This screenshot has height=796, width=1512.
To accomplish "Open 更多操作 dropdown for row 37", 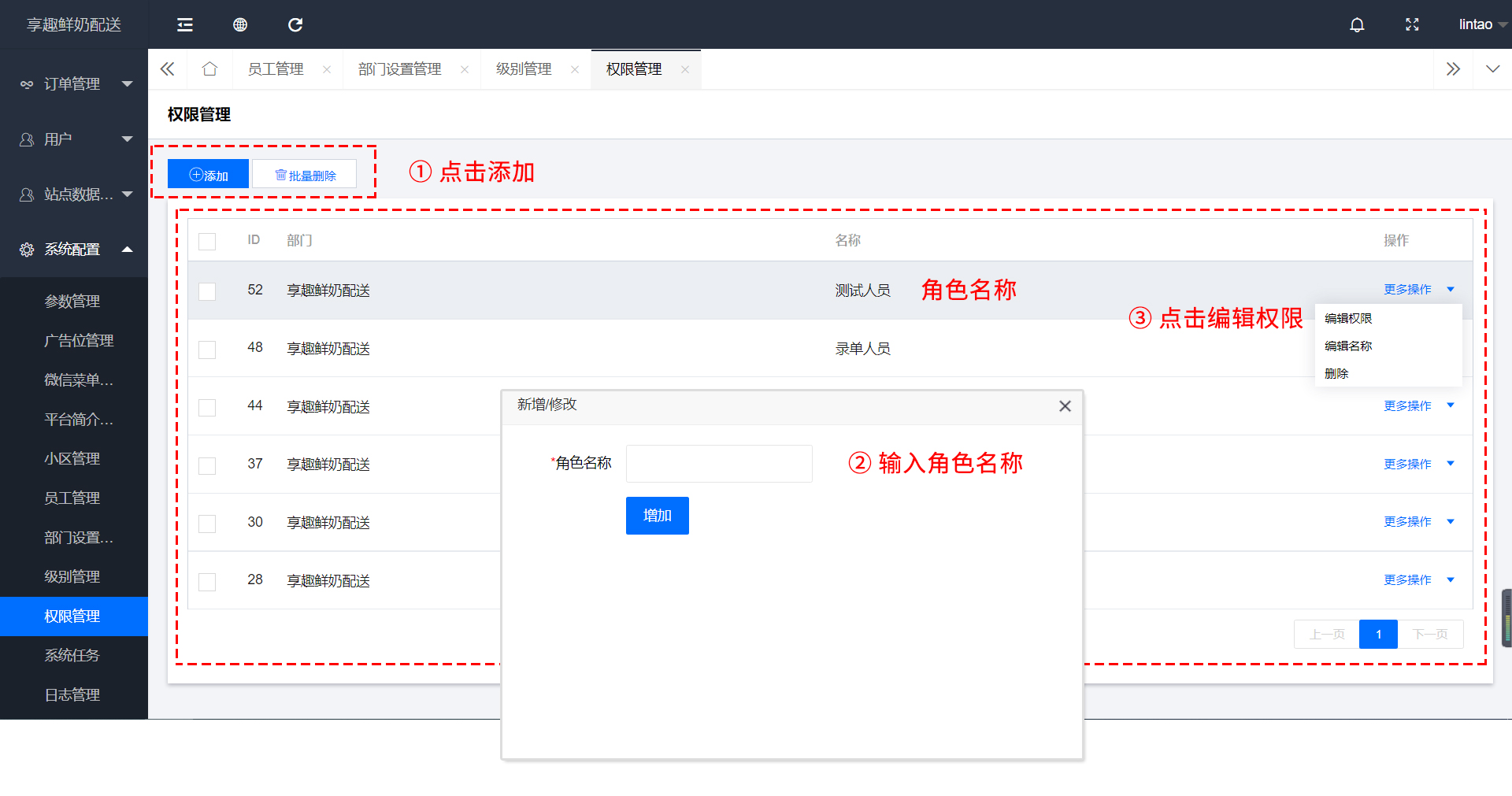I will 1417,465.
